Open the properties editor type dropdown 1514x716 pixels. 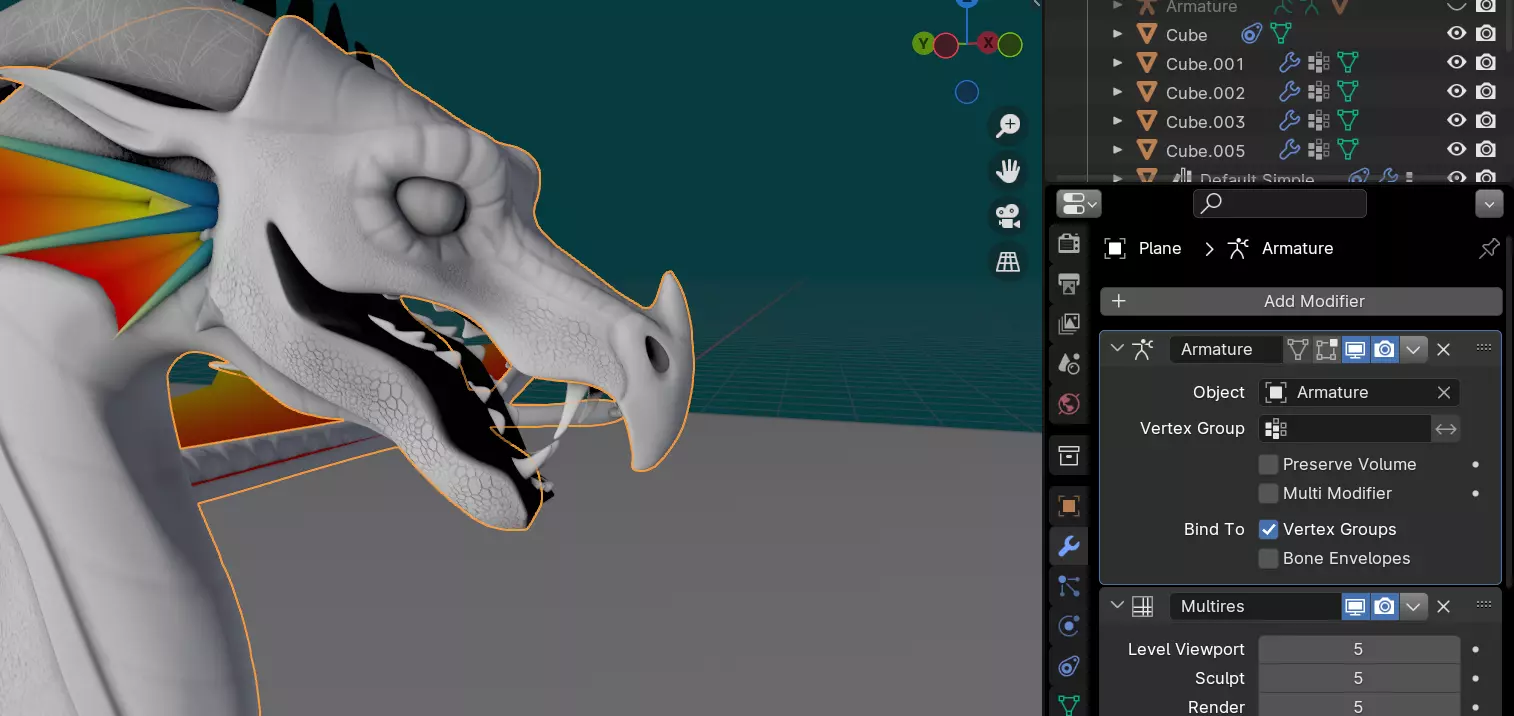tap(1078, 204)
